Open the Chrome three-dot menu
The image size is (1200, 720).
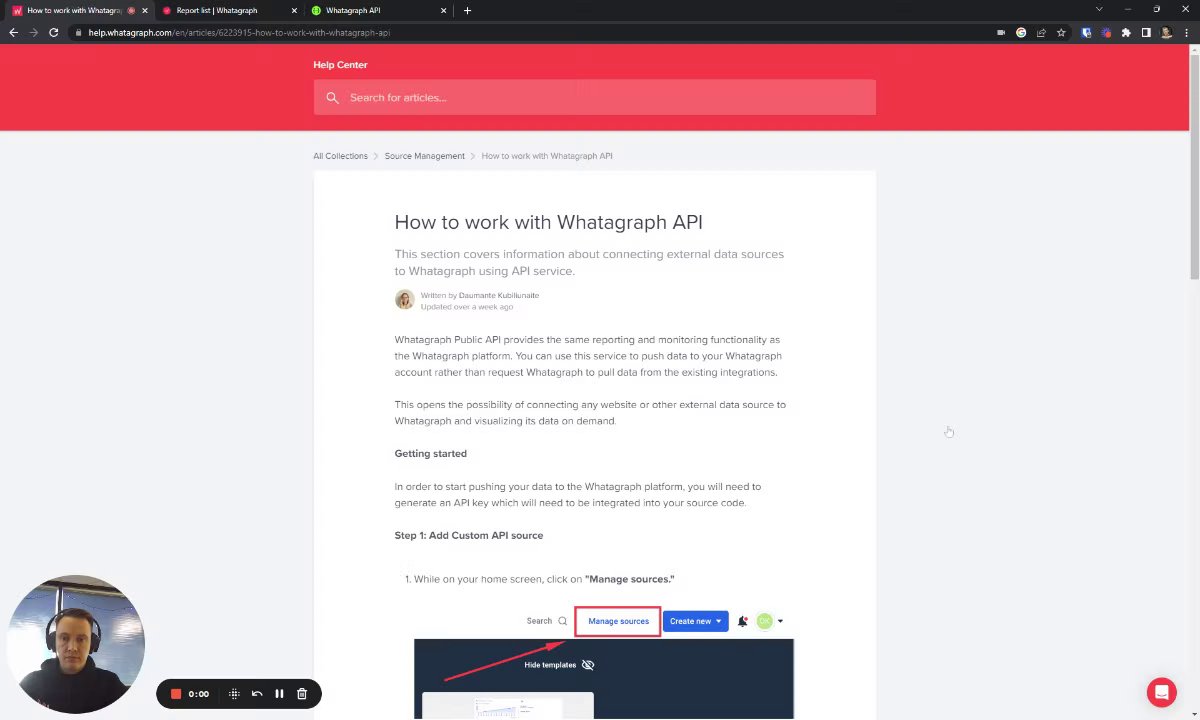pos(1186,32)
